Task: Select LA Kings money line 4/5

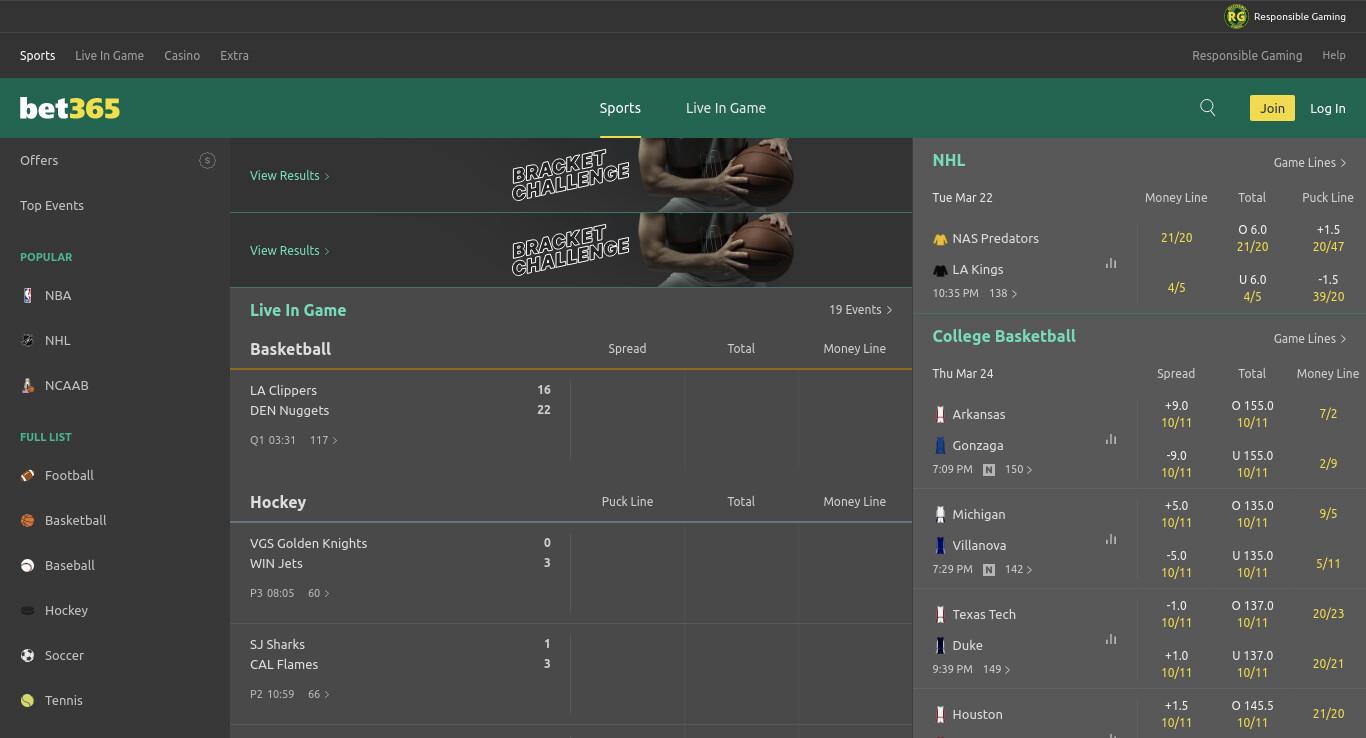Action: [x=1177, y=288]
